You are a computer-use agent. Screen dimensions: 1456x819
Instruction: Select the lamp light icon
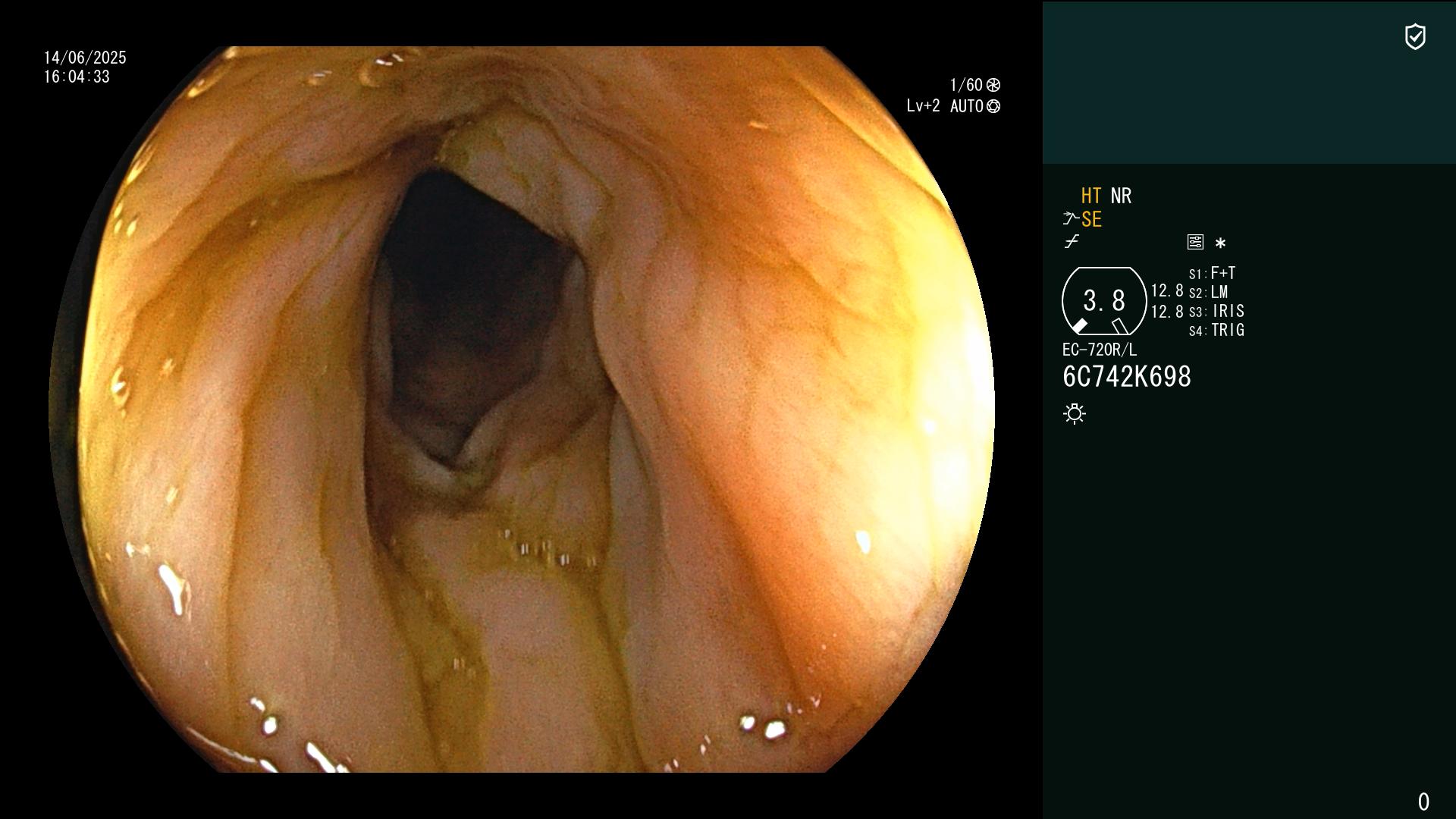click(1075, 413)
